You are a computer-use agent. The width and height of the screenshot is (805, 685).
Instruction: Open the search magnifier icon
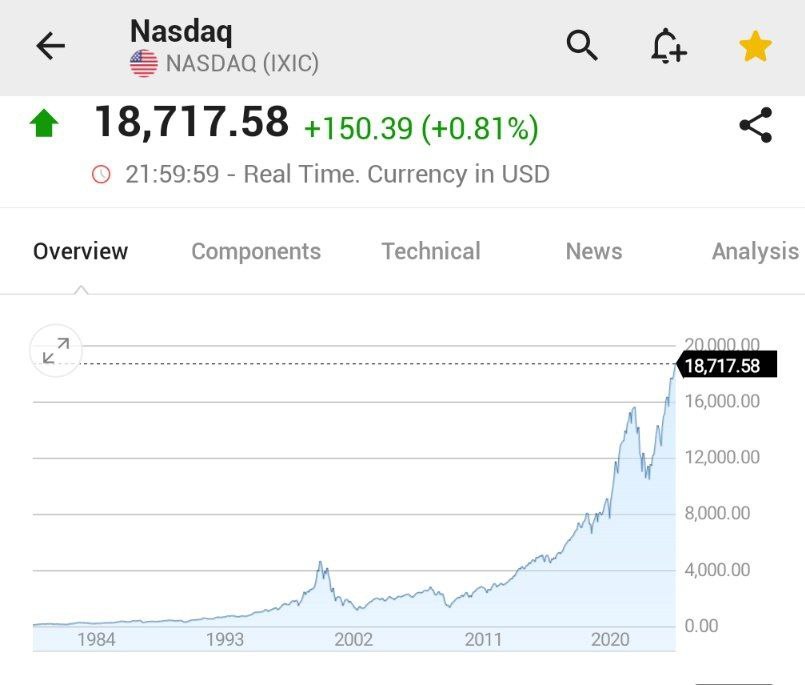(x=582, y=45)
